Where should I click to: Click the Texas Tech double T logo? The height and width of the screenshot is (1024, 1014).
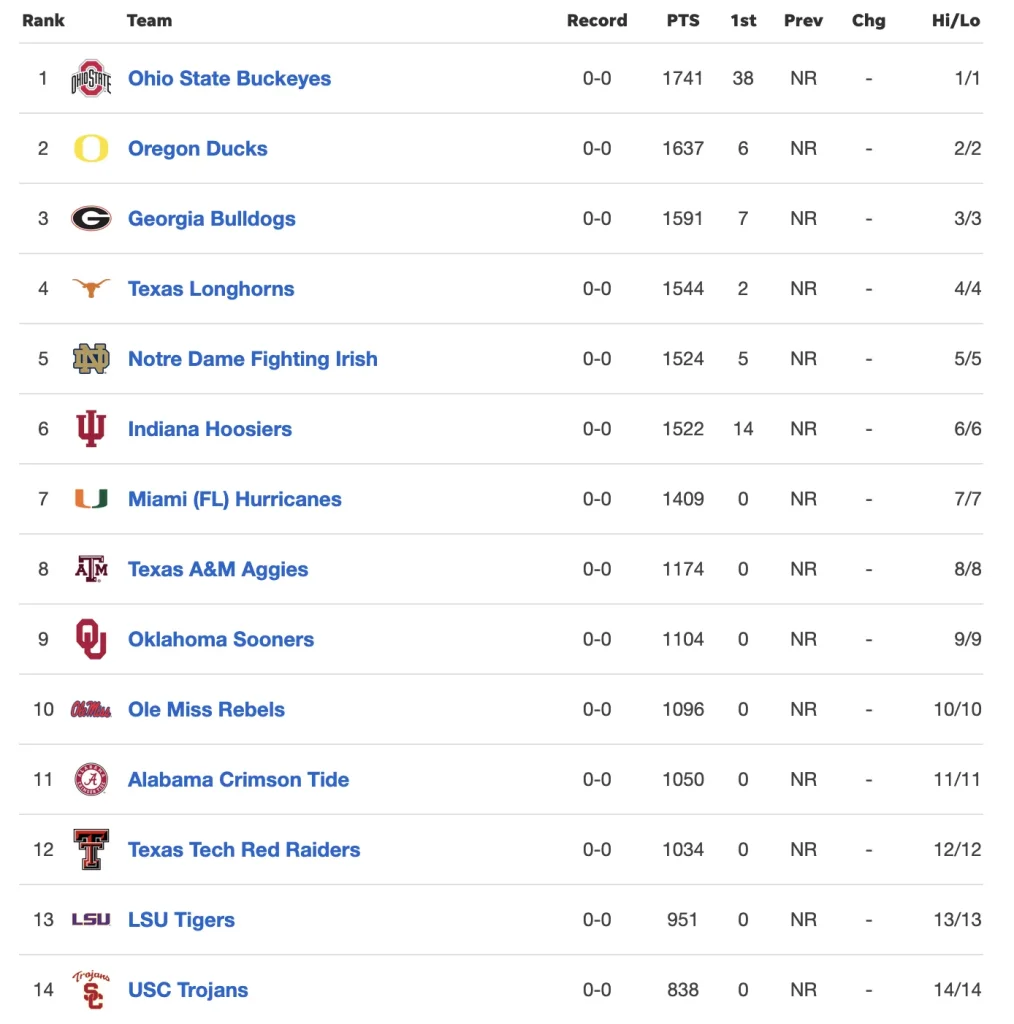[91, 849]
